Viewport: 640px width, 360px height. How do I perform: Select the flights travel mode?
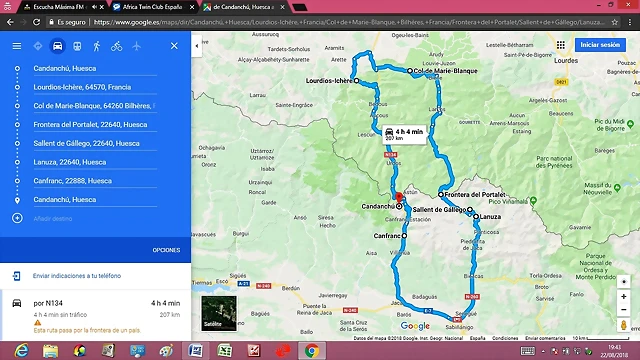136,46
